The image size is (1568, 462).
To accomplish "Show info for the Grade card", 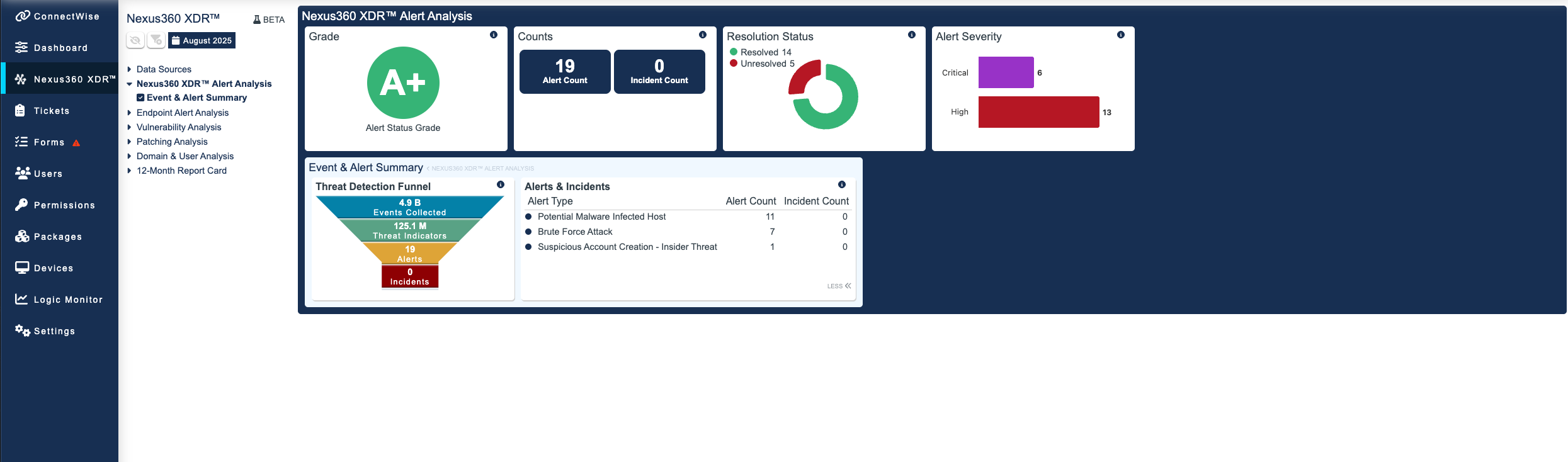I will [494, 35].
